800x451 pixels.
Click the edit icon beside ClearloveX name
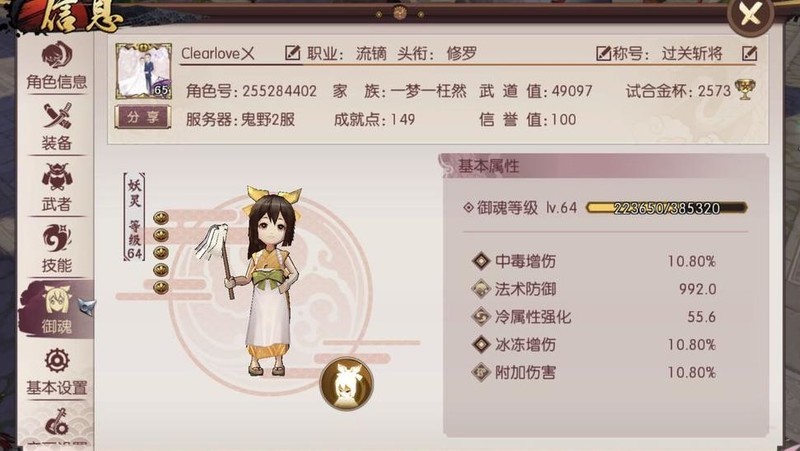292,53
